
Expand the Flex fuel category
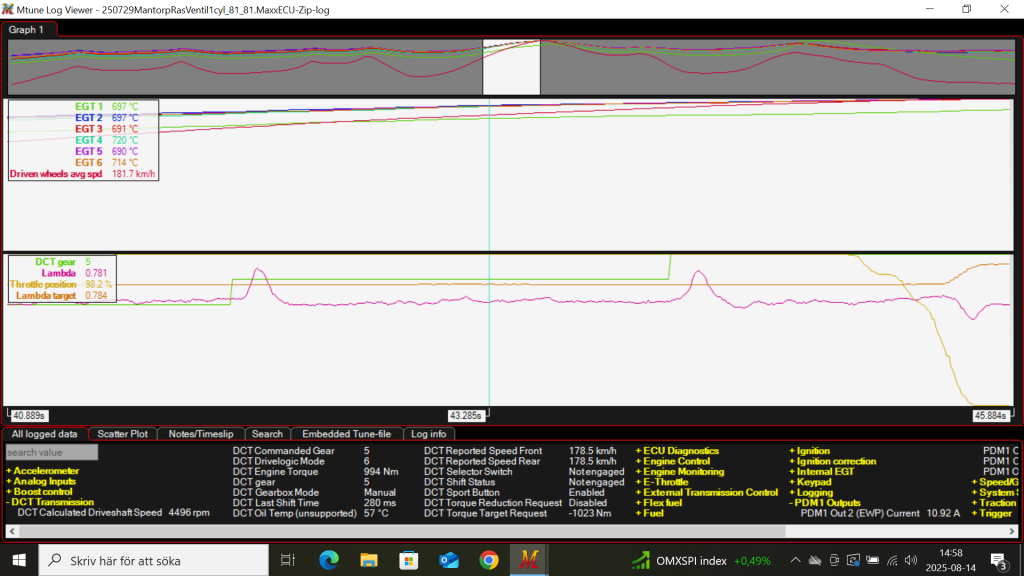pos(658,503)
